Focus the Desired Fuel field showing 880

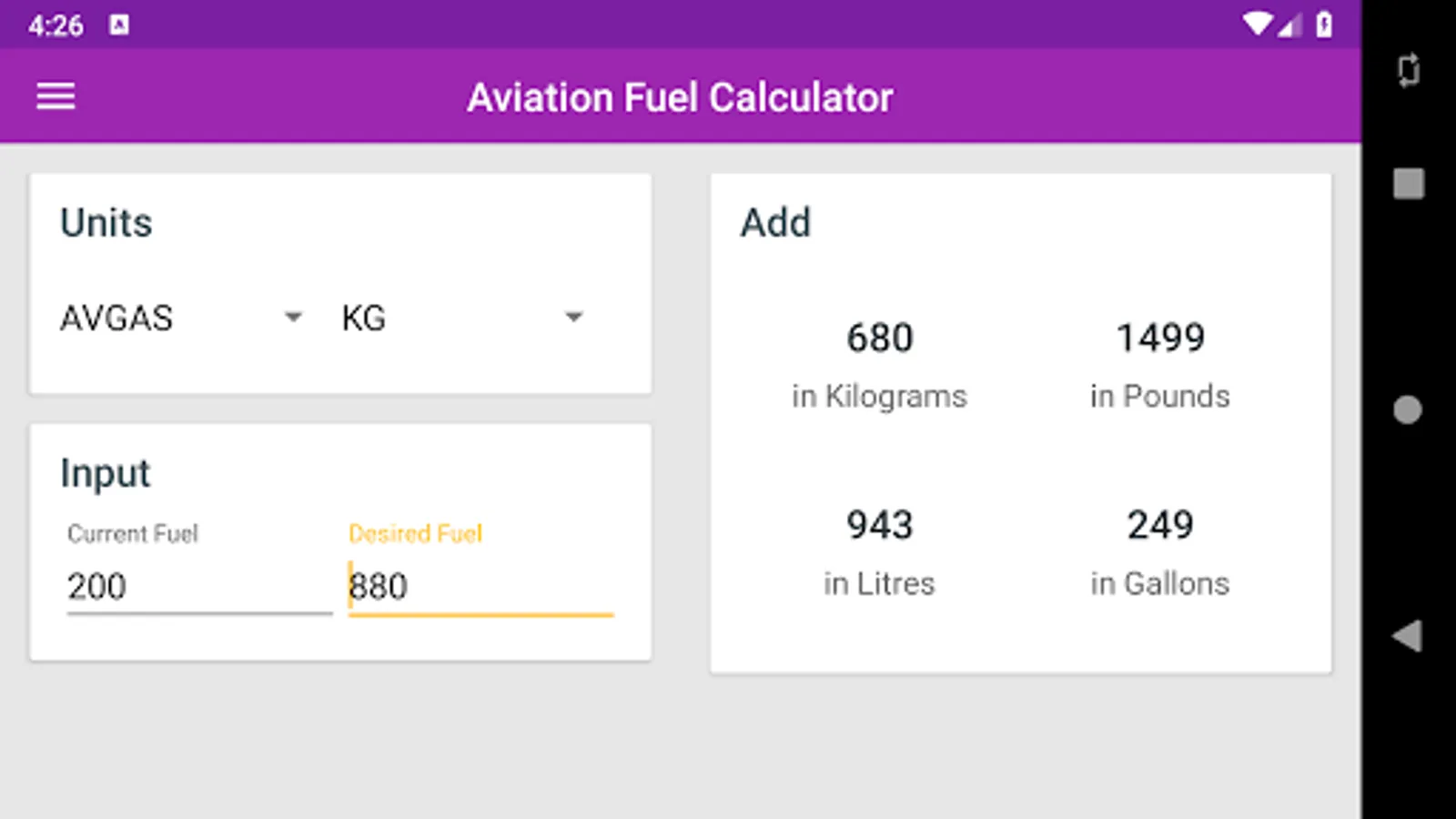coord(480,587)
